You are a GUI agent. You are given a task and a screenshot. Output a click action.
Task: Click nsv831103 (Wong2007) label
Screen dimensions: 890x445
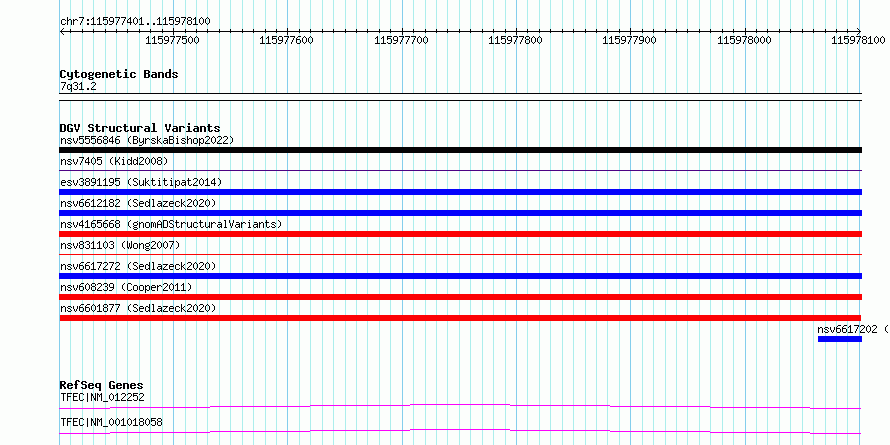click(120, 245)
